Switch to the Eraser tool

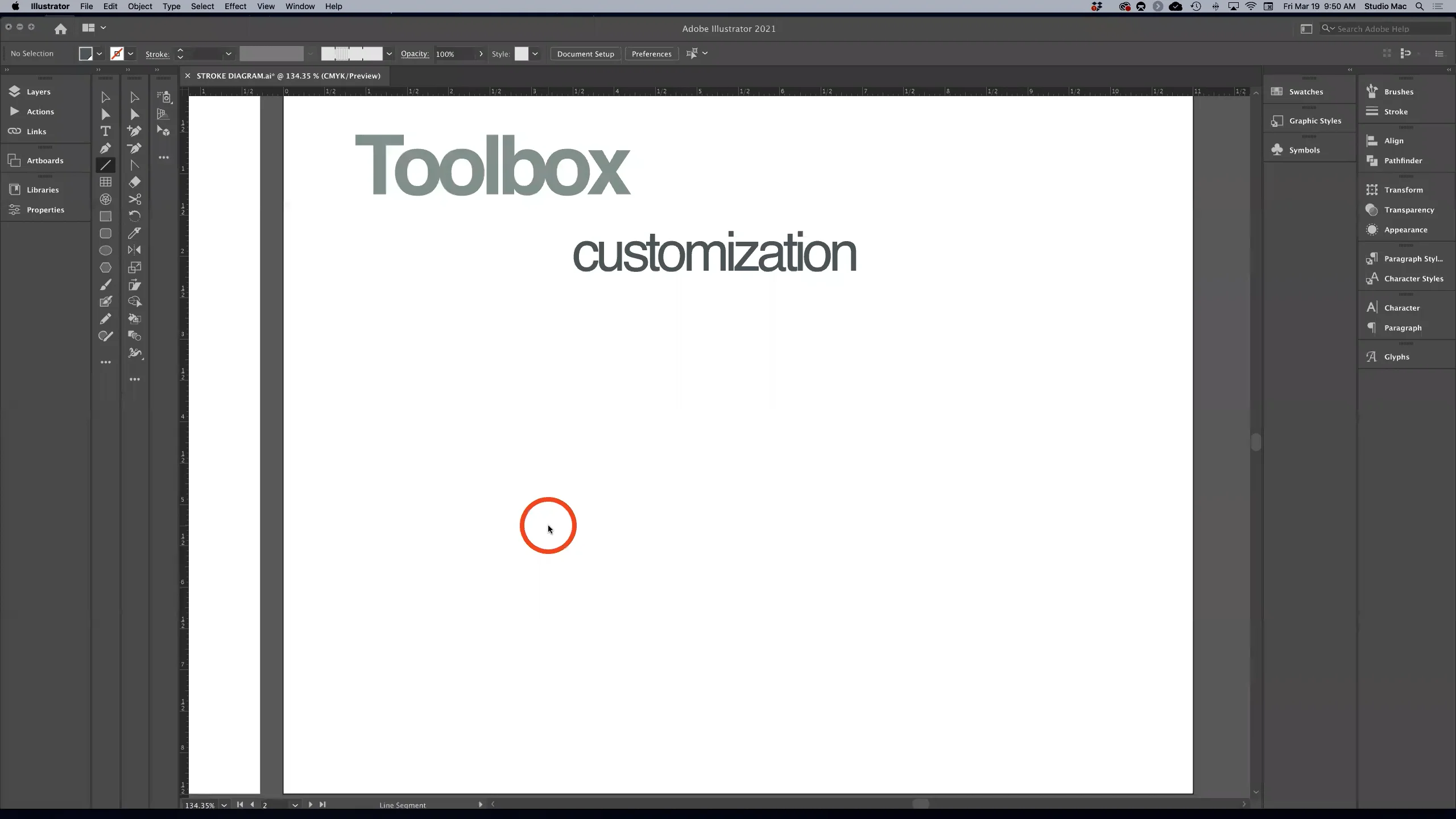pyautogui.click(x=135, y=182)
